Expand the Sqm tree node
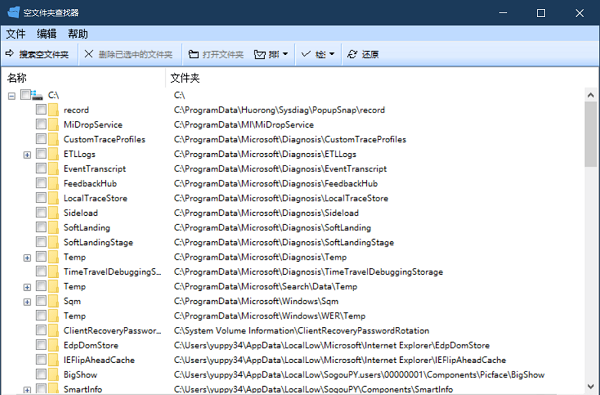Screen dimensions: 600x395 click(27, 302)
